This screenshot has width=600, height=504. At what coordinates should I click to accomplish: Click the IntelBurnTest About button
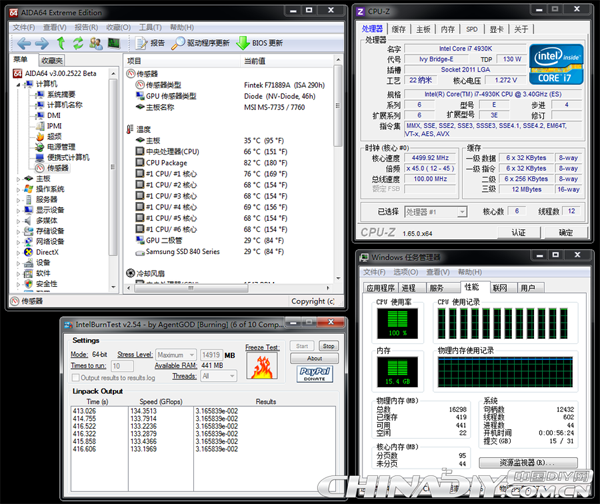[x=315, y=359]
